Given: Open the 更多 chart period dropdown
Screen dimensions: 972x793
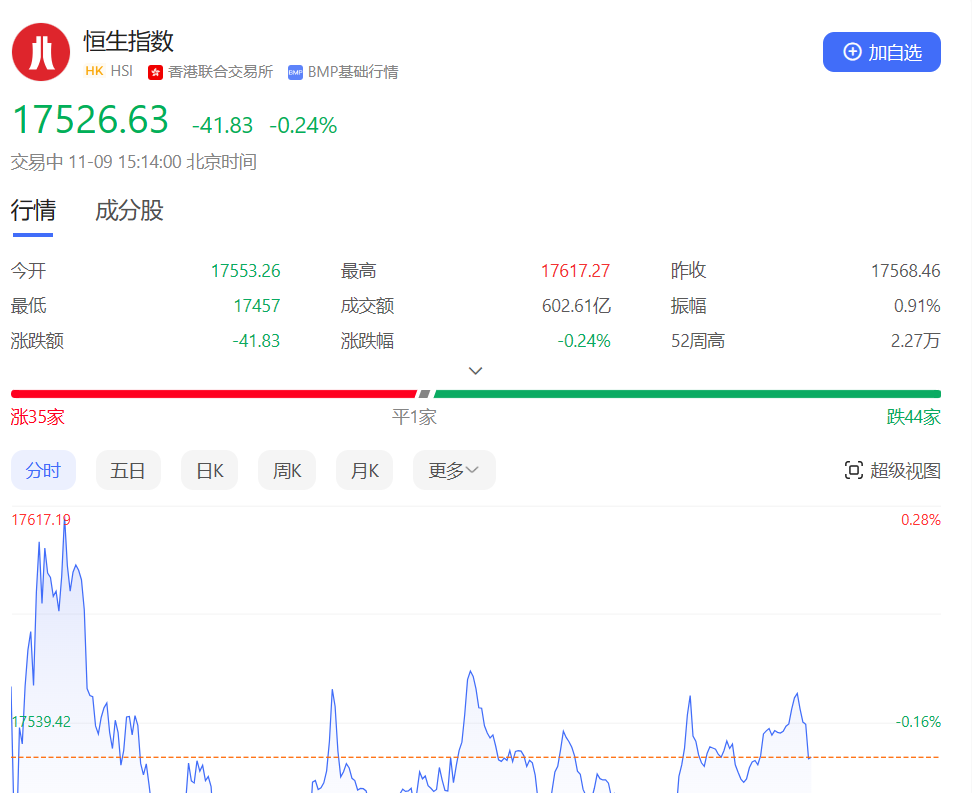Looking at the screenshot, I should [x=454, y=470].
